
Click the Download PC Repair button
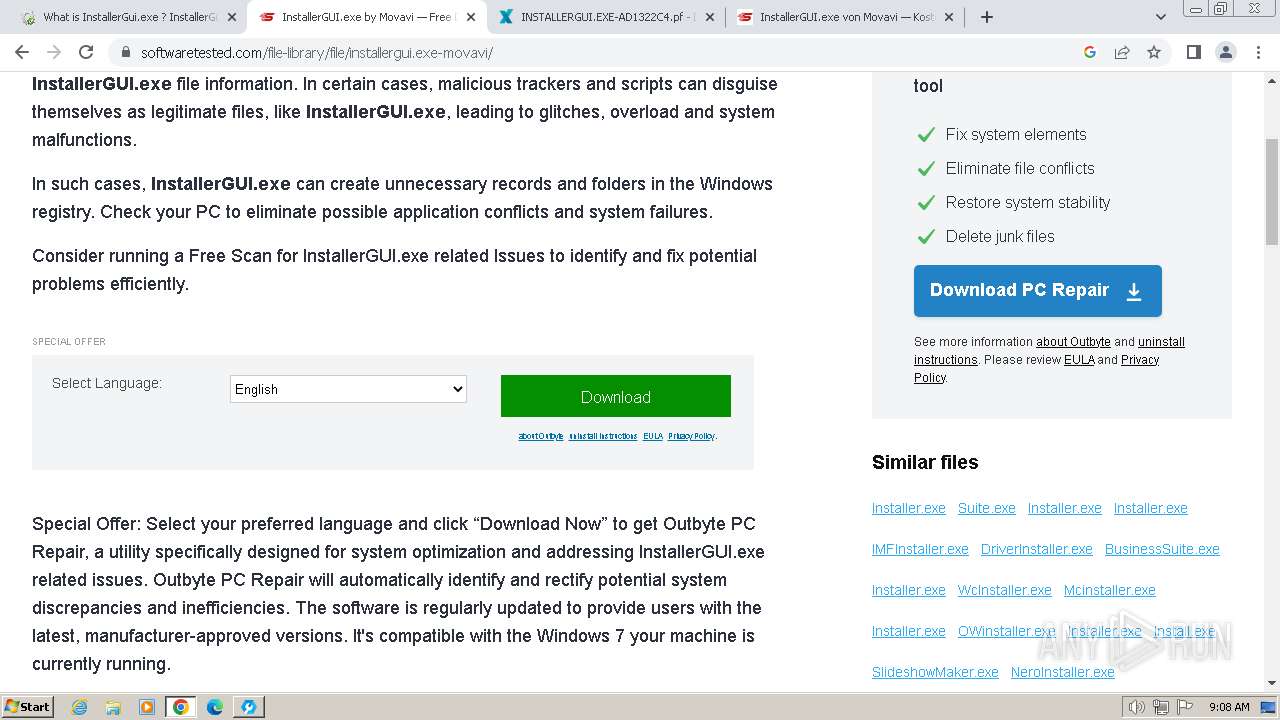point(1038,291)
